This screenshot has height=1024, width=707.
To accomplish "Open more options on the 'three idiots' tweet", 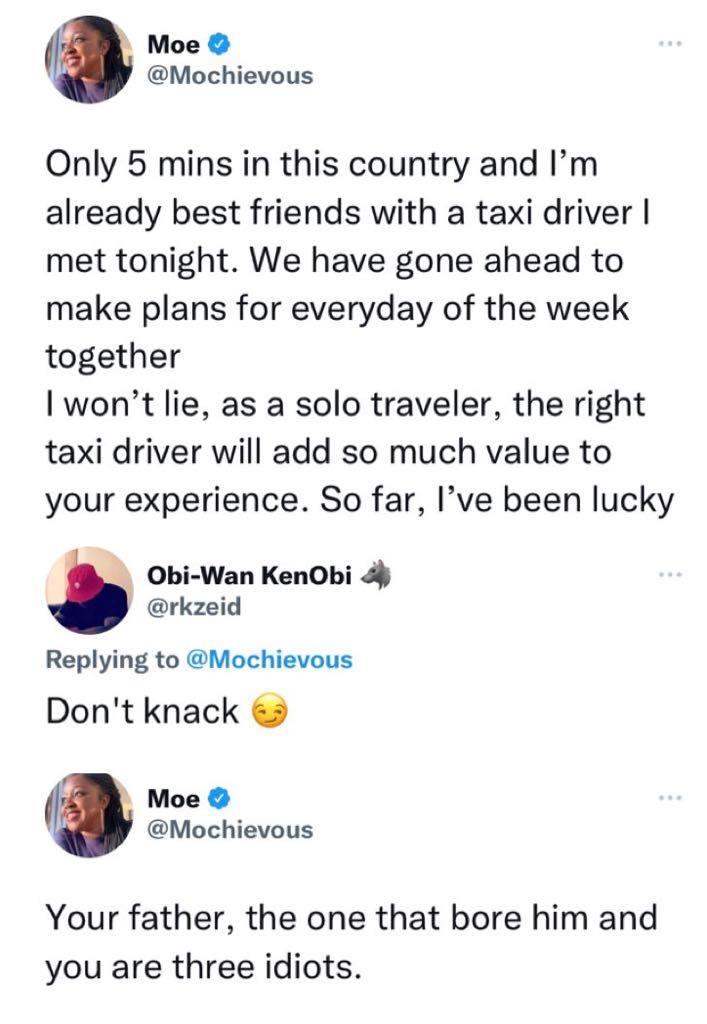I will (x=668, y=797).
